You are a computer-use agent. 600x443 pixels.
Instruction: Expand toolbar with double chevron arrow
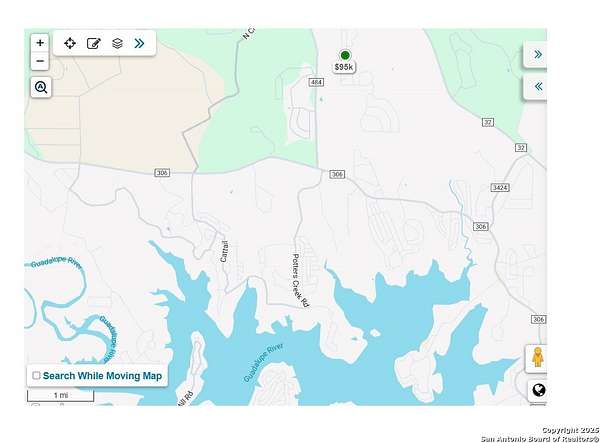coord(140,43)
